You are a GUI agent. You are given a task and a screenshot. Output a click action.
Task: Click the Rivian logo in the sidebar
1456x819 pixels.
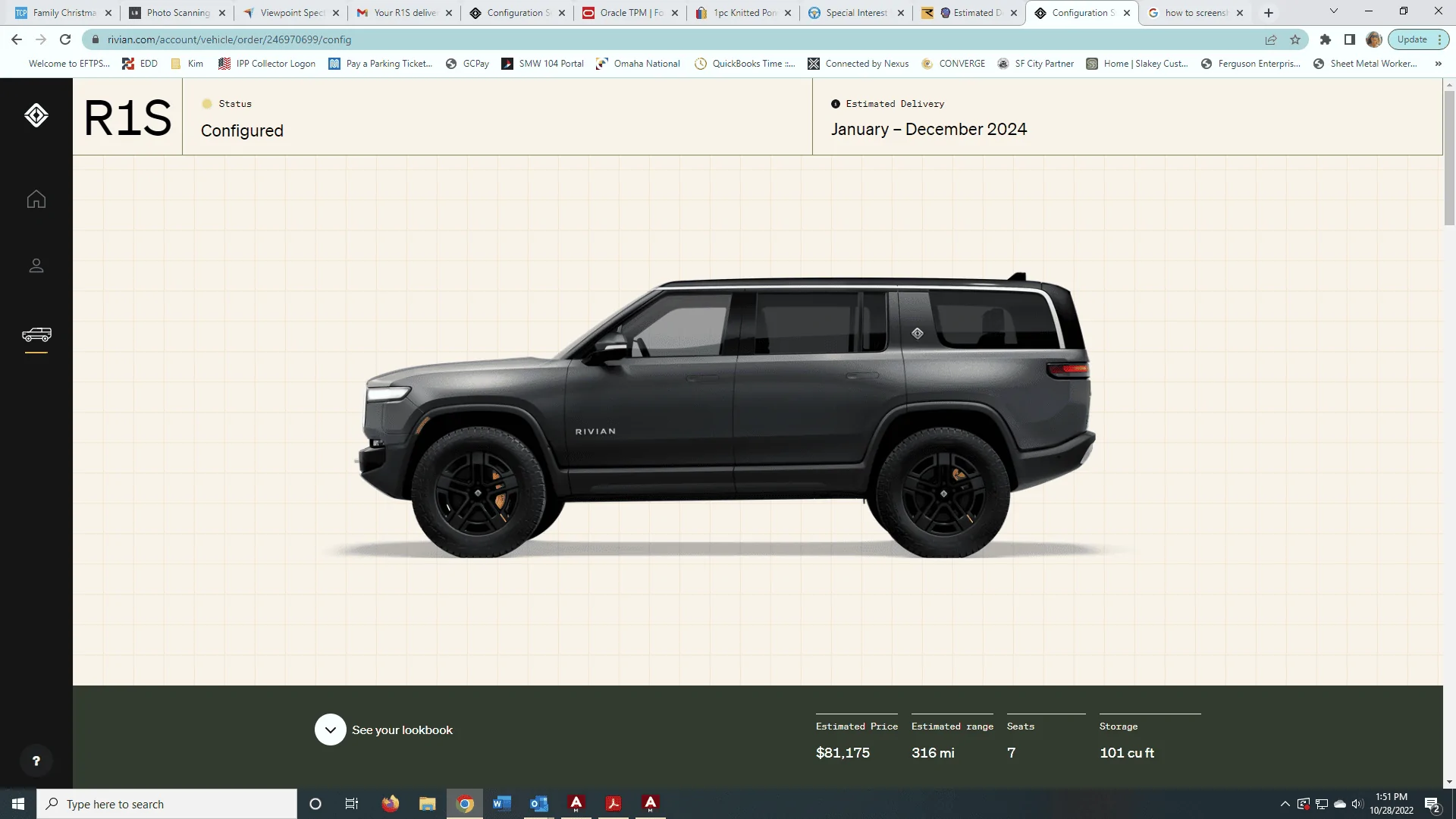pyautogui.click(x=36, y=115)
